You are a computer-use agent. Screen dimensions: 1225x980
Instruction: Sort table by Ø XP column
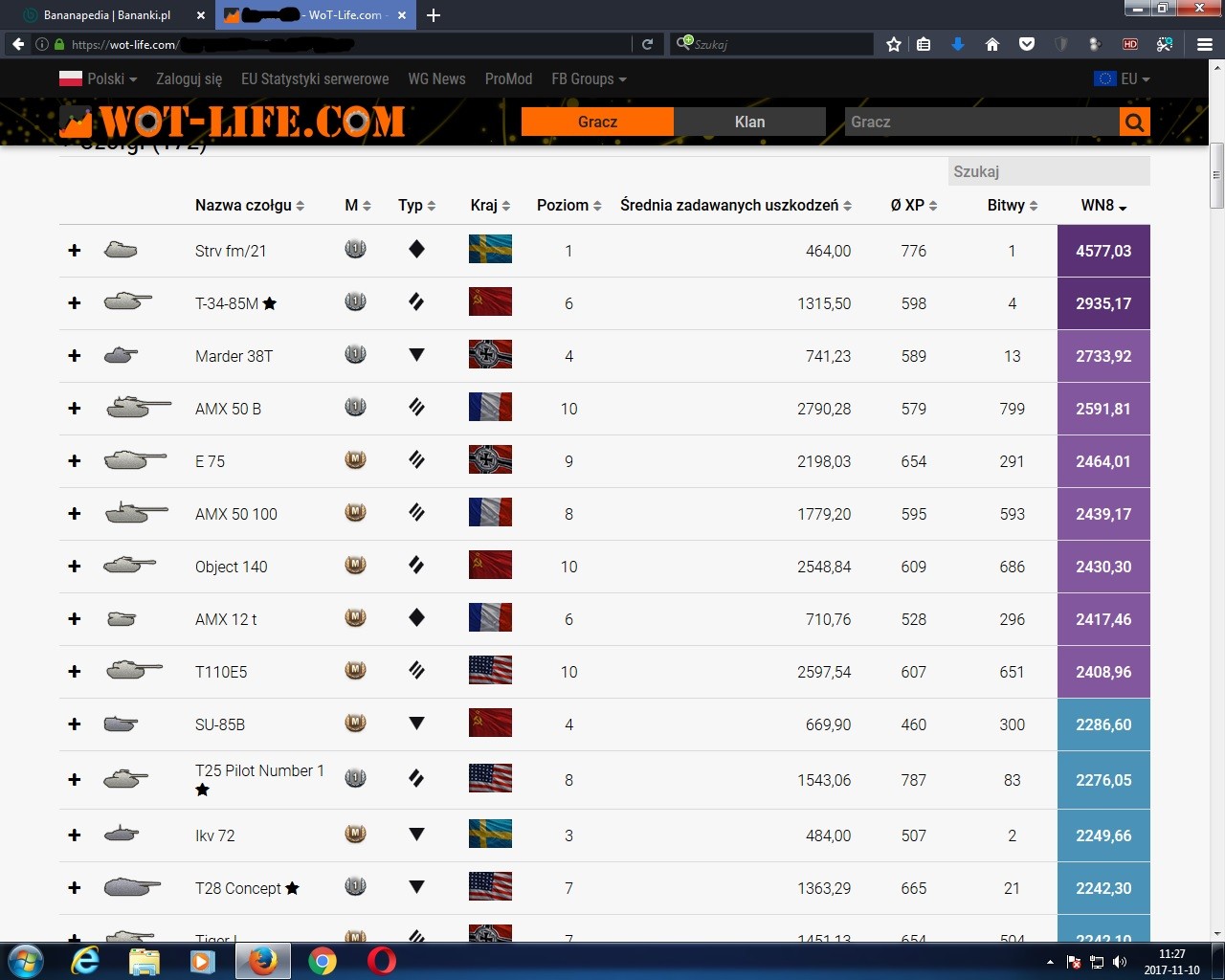click(x=914, y=205)
